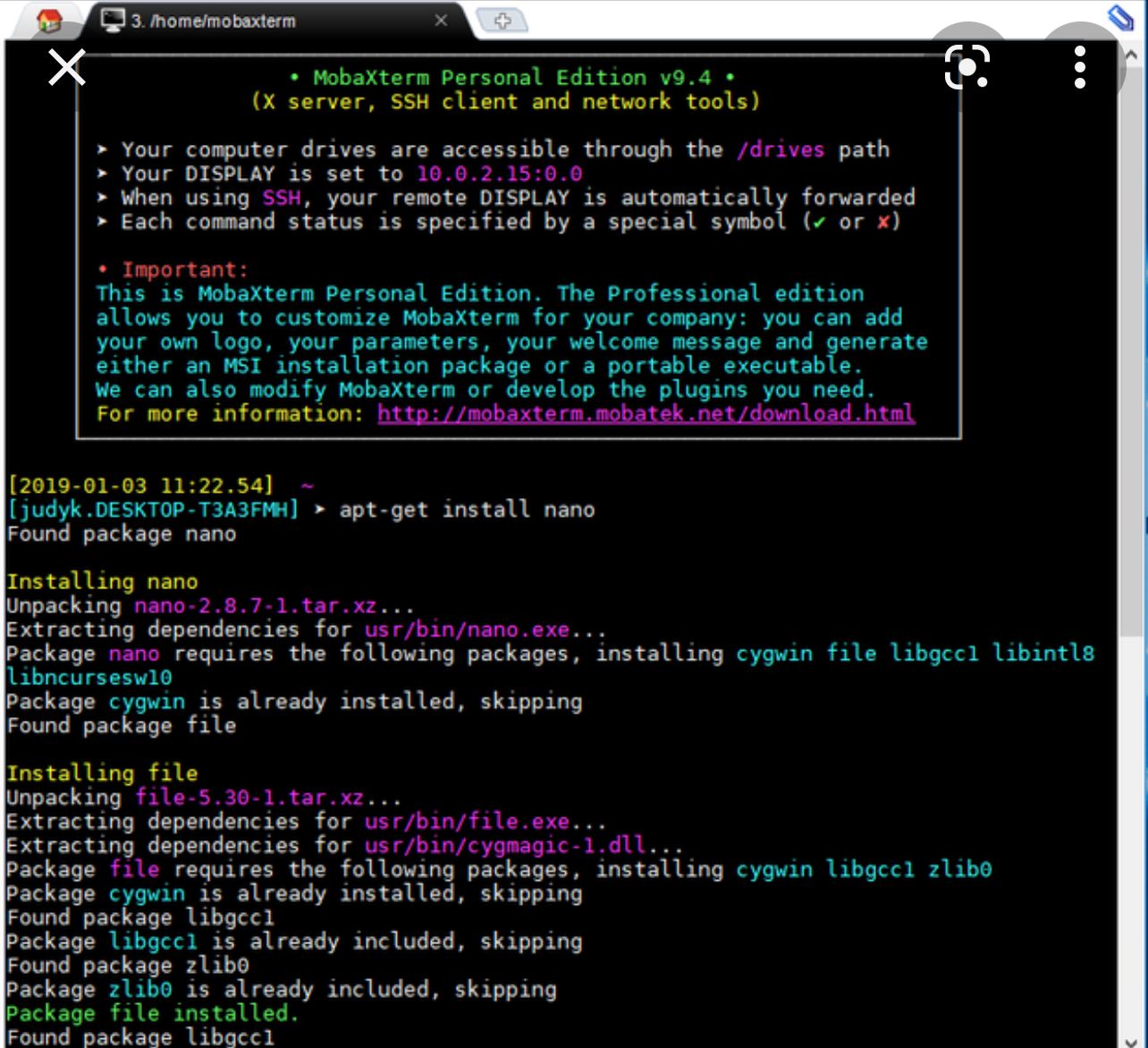Open a new tab with the plus button

[502, 20]
